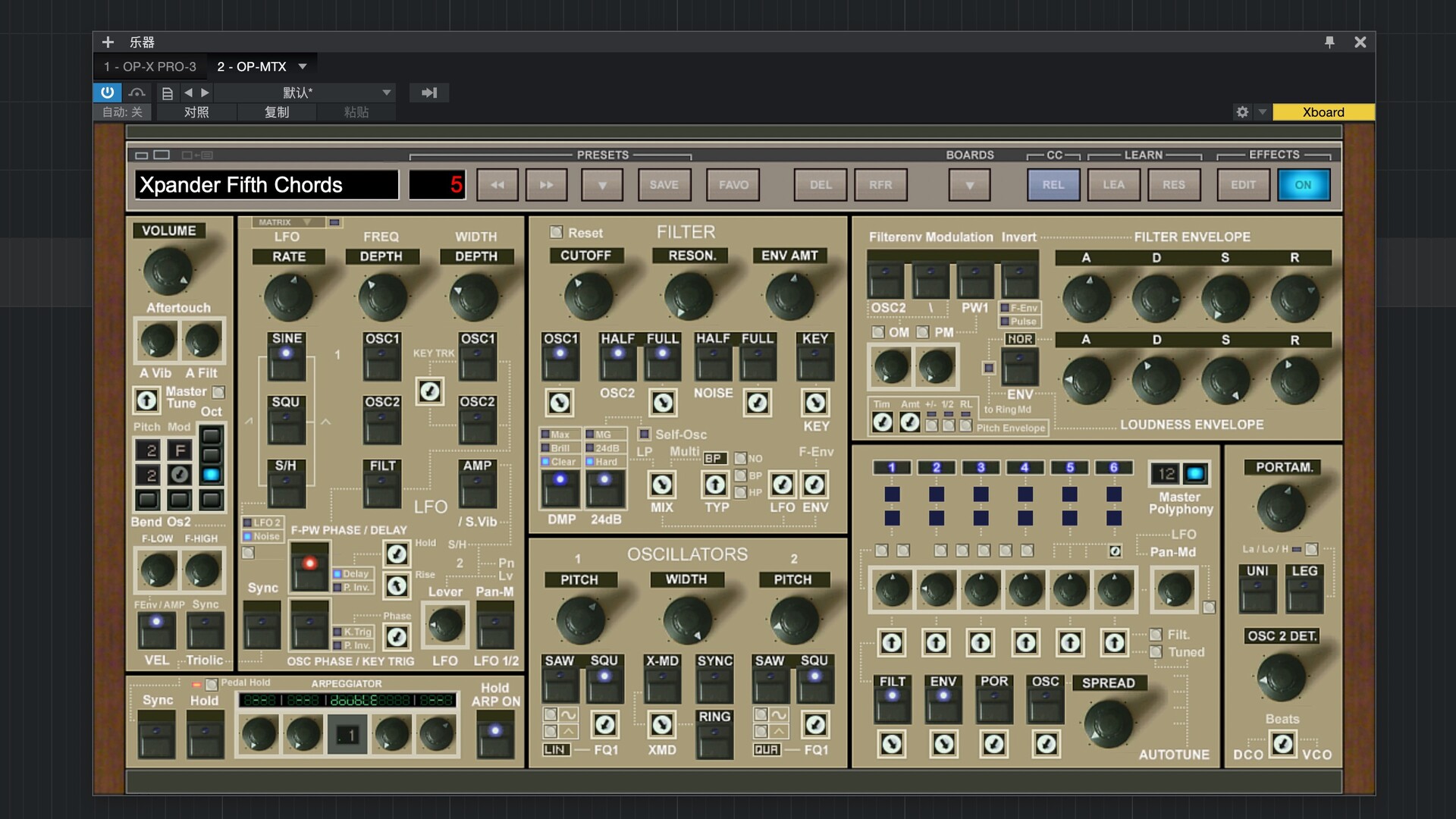The width and height of the screenshot is (1456, 819).
Task: Click the sidechain arrow icon beside preset name
Action: [429, 93]
